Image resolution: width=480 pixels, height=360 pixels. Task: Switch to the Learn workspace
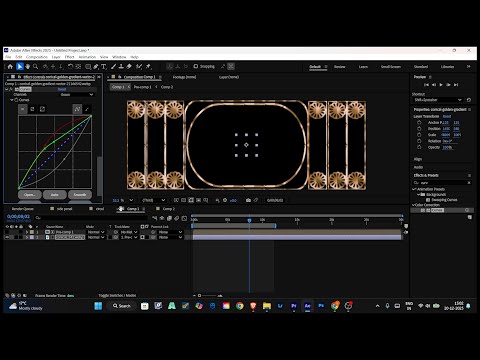tap(363, 67)
